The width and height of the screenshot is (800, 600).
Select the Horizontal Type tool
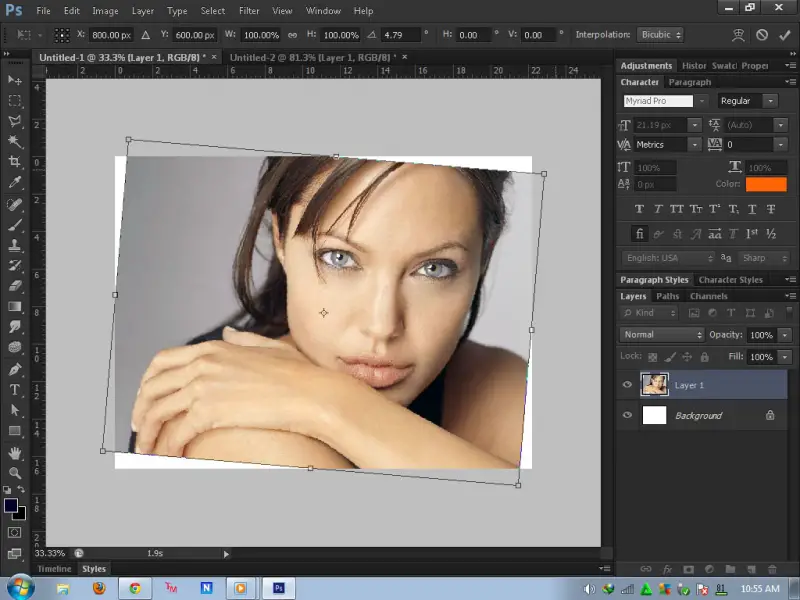15,390
